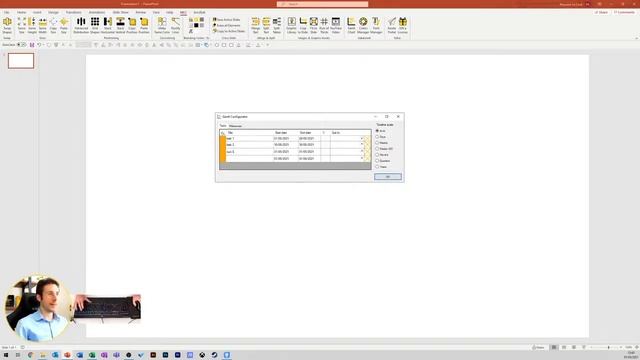
Task: Select the Quarters timeline scale option
Action: click(x=377, y=161)
